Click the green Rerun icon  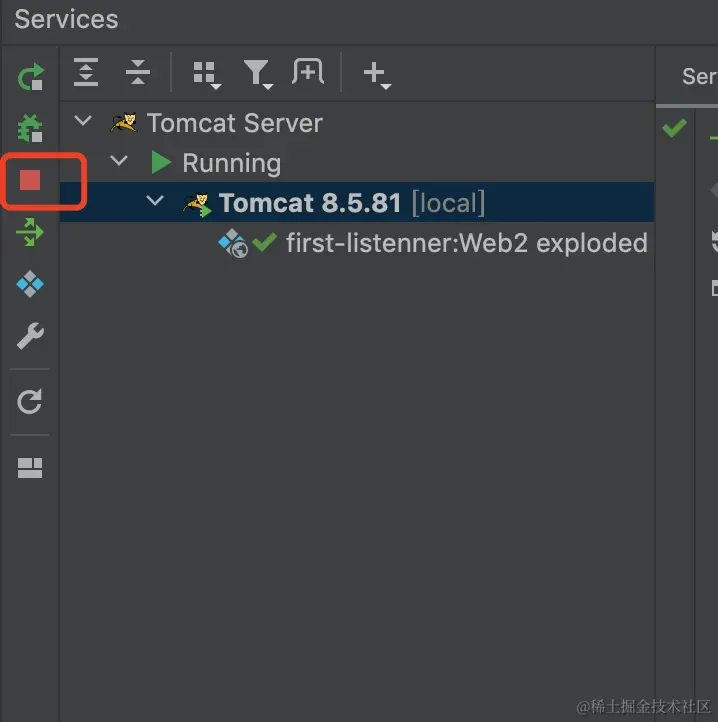tap(31, 77)
